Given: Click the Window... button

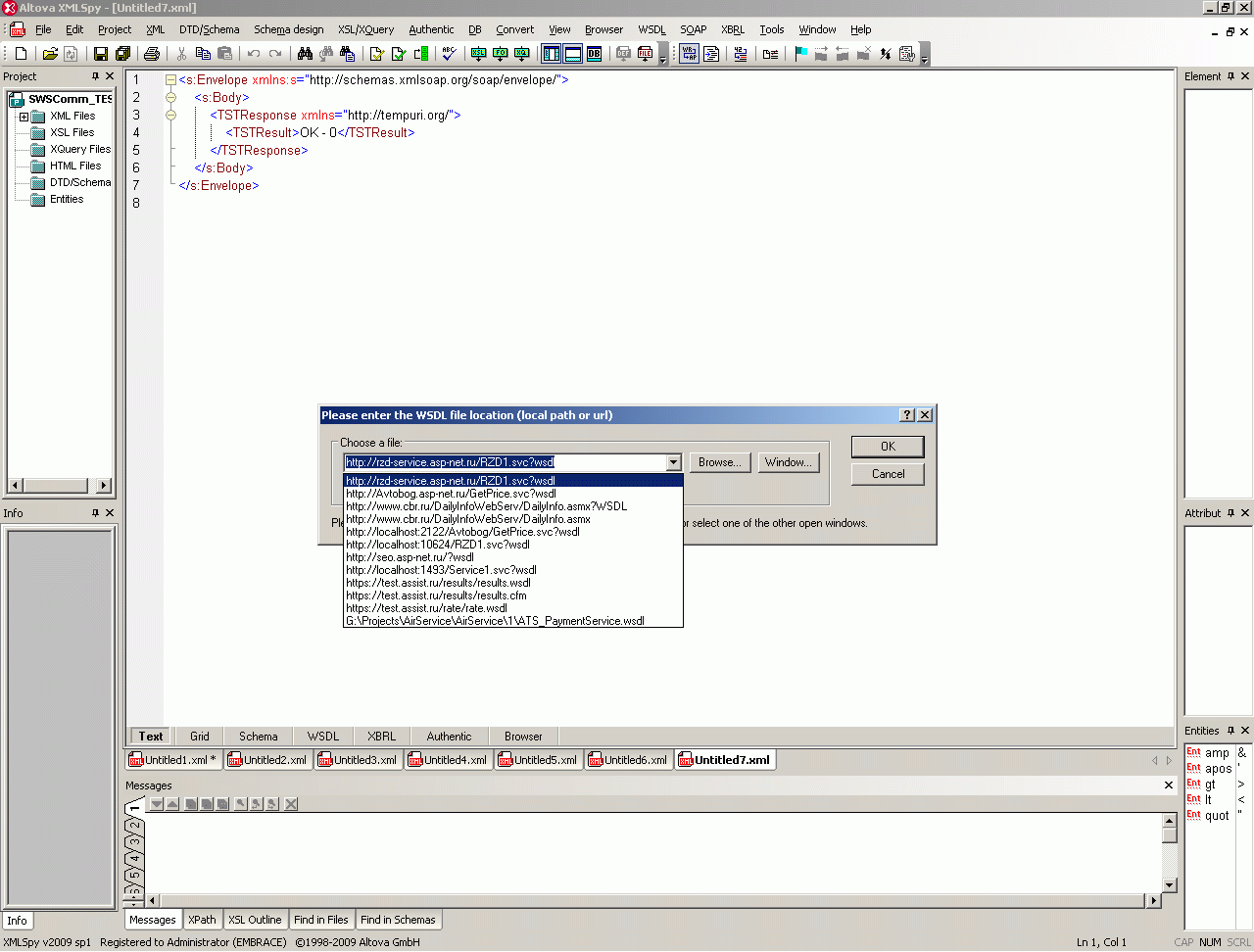Looking at the screenshot, I should pyautogui.click(x=789, y=462).
